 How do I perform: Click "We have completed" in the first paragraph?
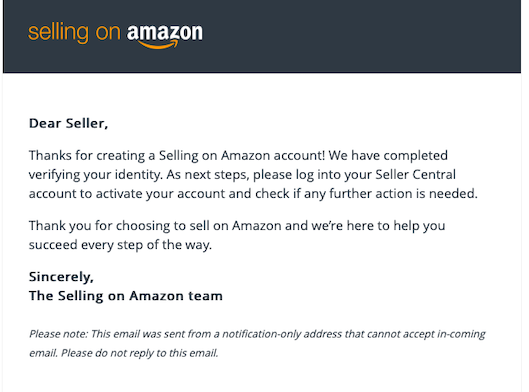[388, 156]
